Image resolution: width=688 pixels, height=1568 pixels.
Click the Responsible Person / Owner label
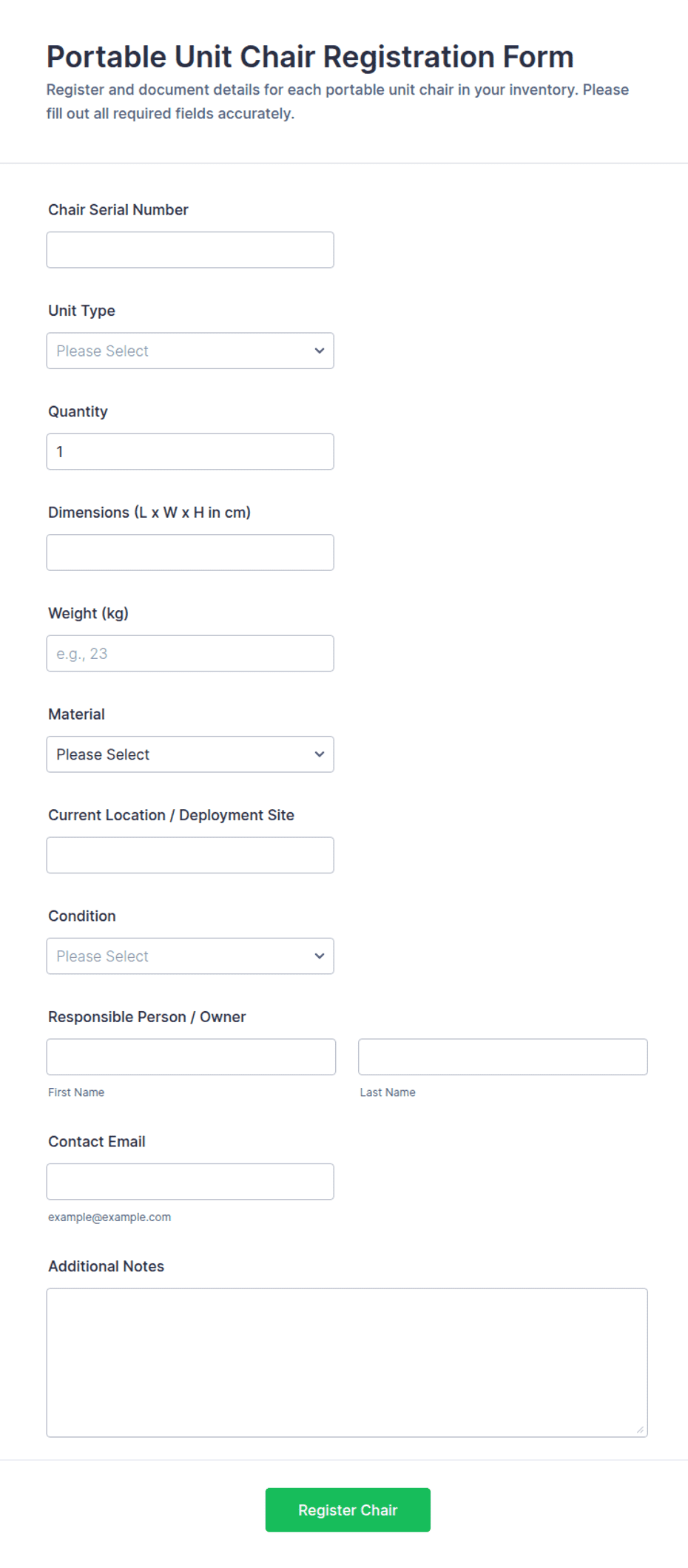tap(147, 1016)
